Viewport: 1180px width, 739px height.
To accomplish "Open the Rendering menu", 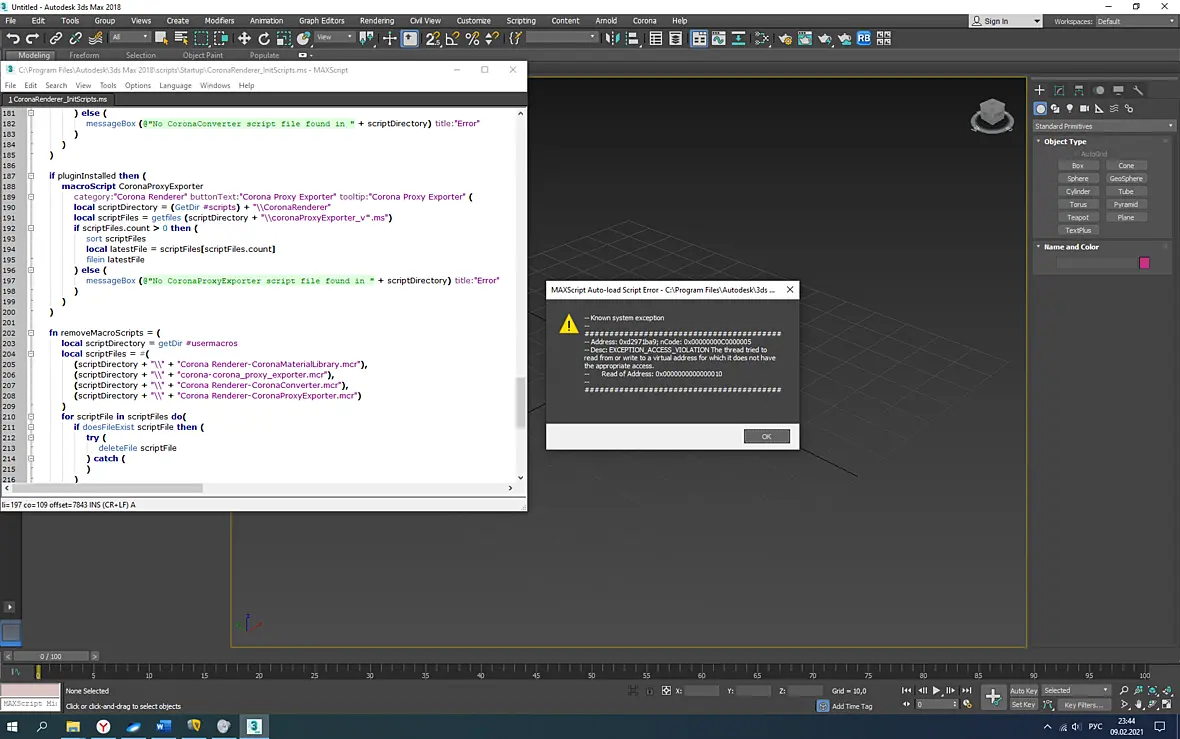I will tap(376, 21).
